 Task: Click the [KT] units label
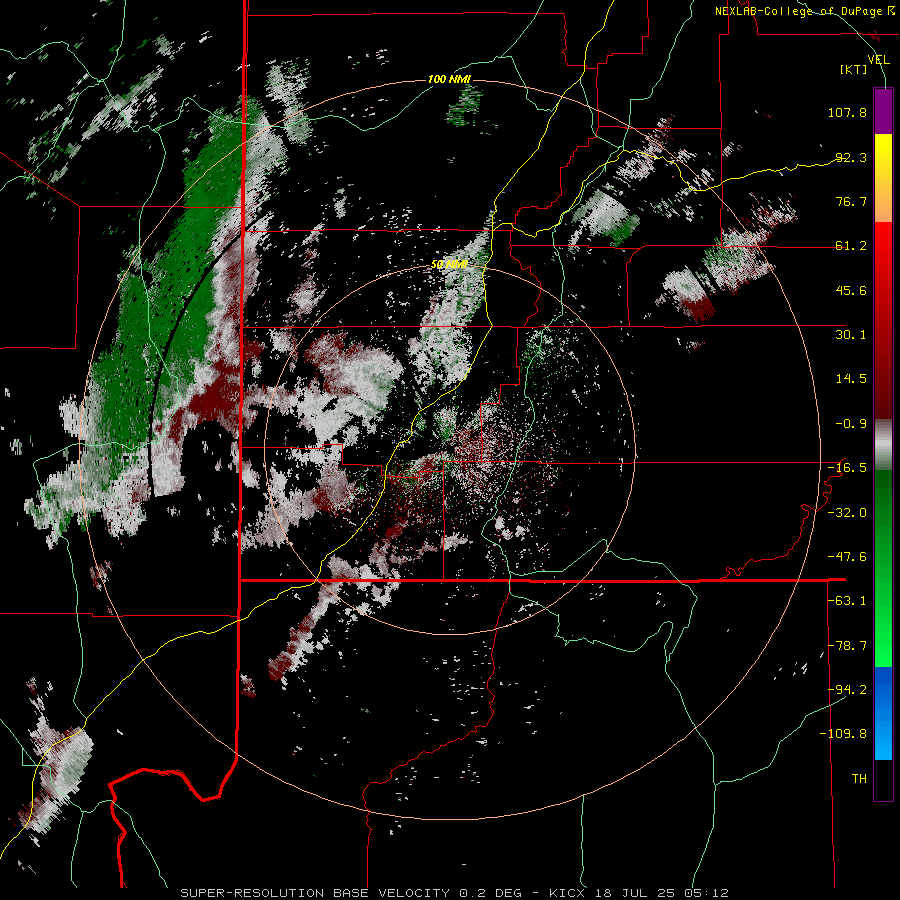[854, 69]
